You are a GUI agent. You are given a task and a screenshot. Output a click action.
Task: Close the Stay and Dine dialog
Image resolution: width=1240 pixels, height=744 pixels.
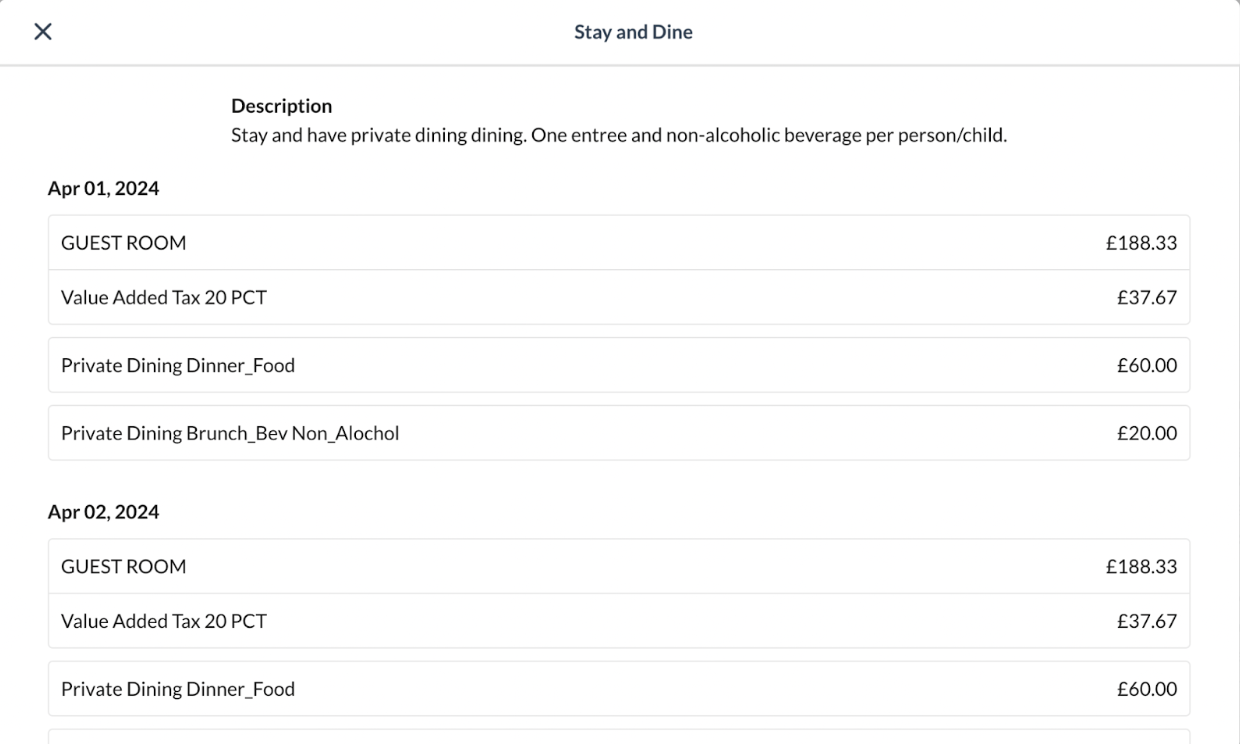[x=42, y=32]
